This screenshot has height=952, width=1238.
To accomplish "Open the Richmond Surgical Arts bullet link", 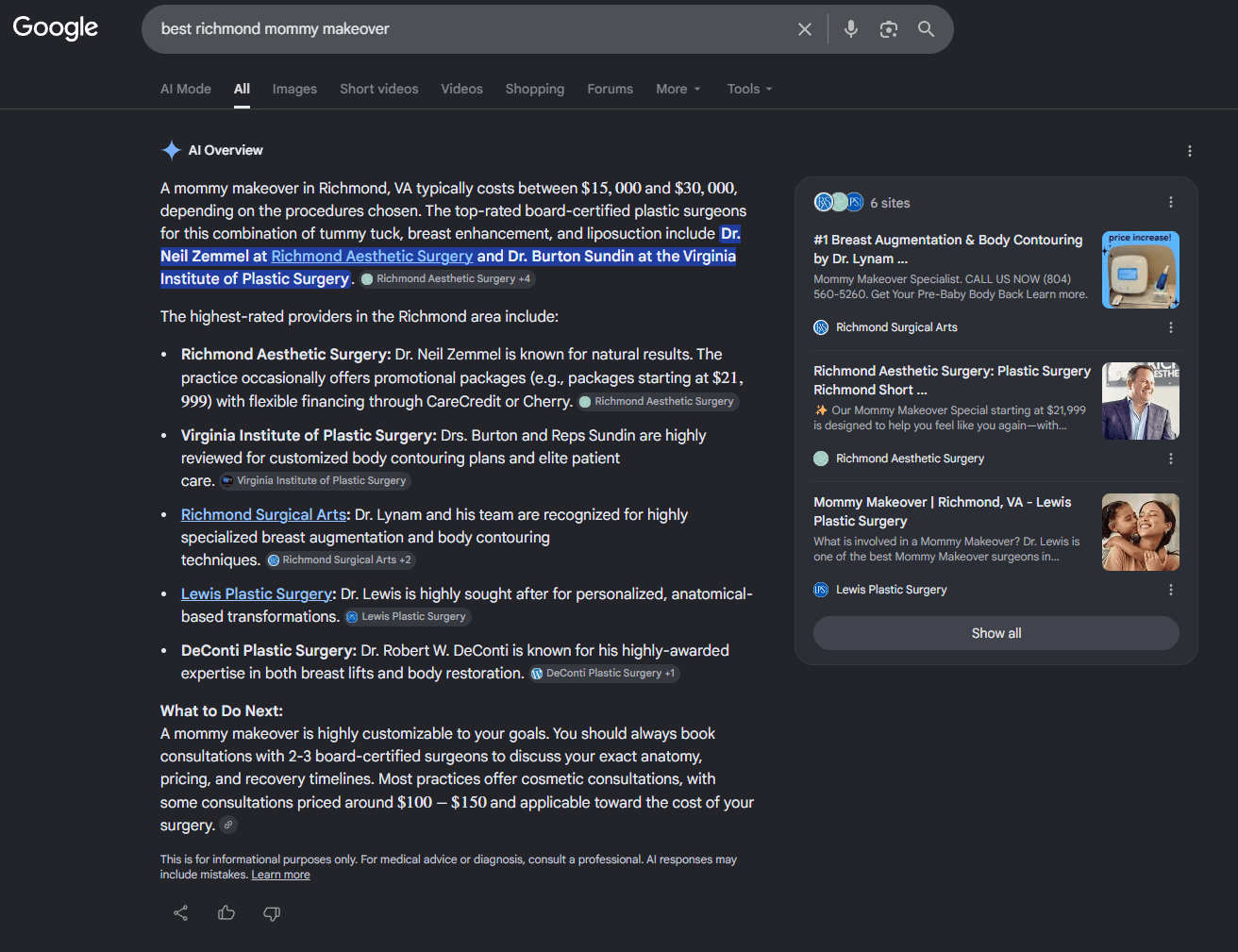I will (x=264, y=514).
